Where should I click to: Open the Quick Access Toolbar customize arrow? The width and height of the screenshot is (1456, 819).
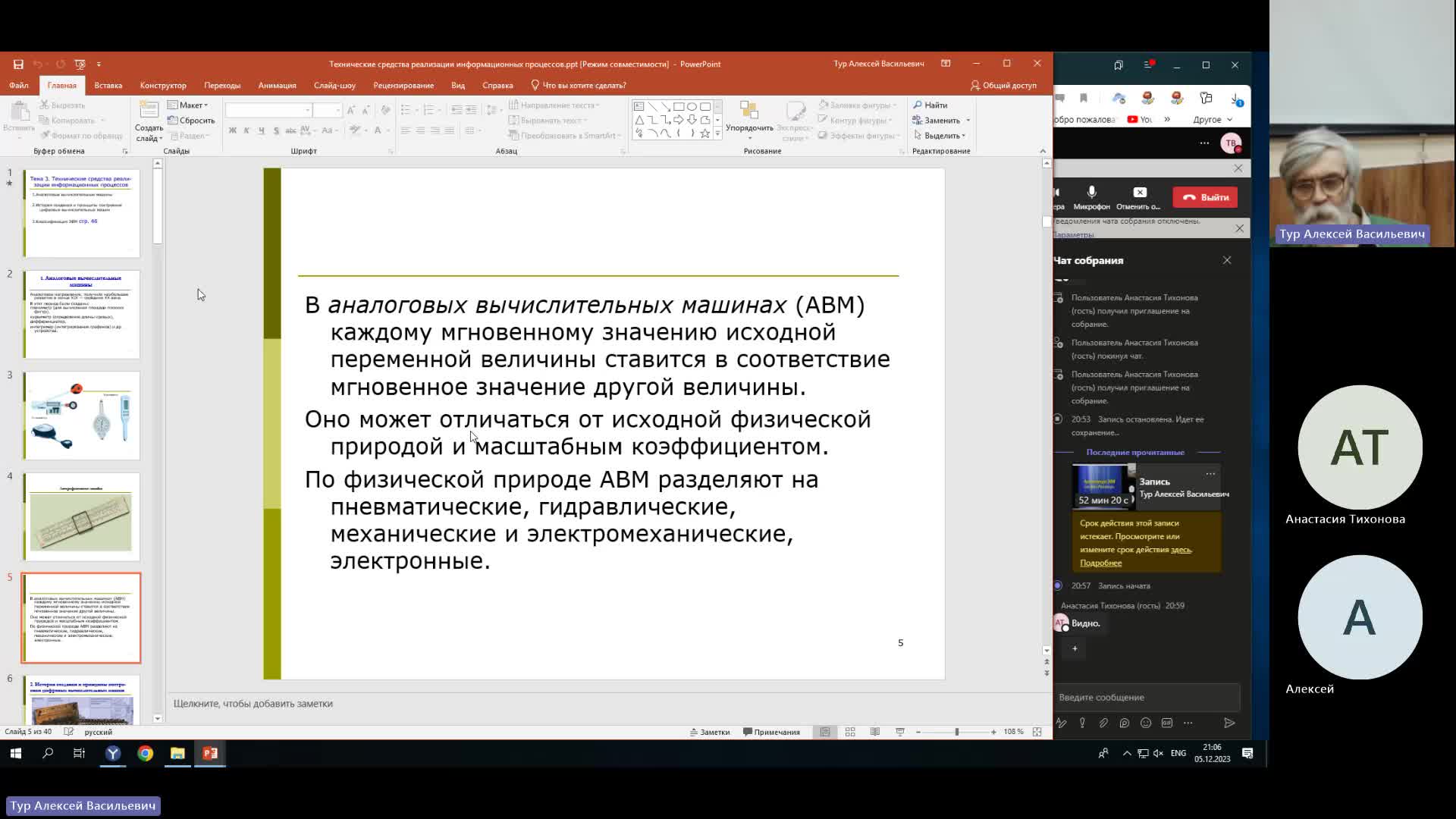tap(99, 64)
